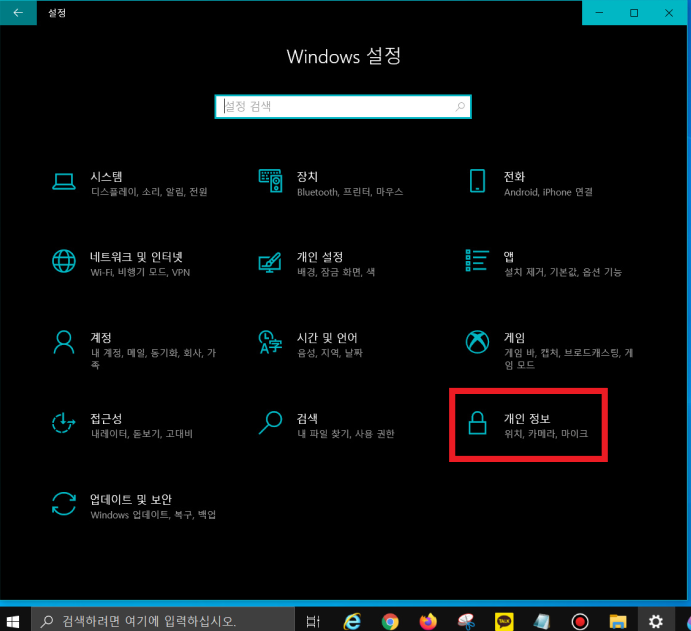Minimize the 설정 window

coord(599,13)
